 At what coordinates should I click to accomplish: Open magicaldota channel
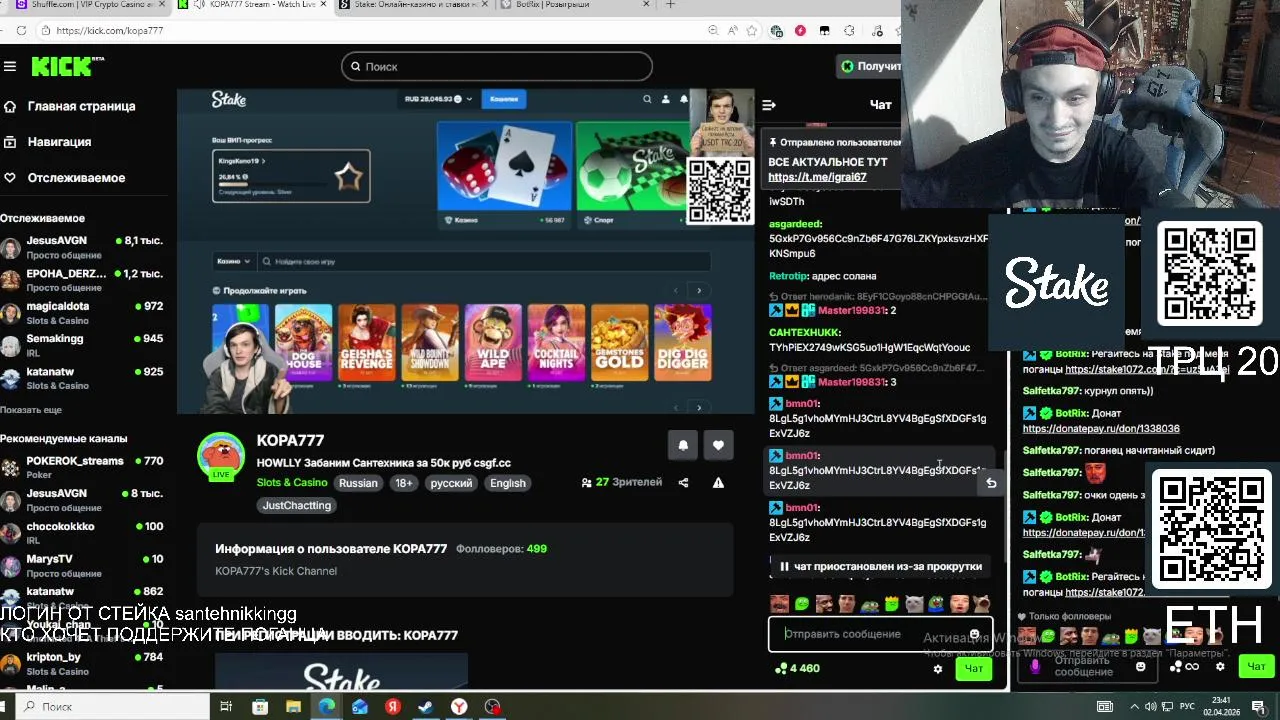[84, 313]
